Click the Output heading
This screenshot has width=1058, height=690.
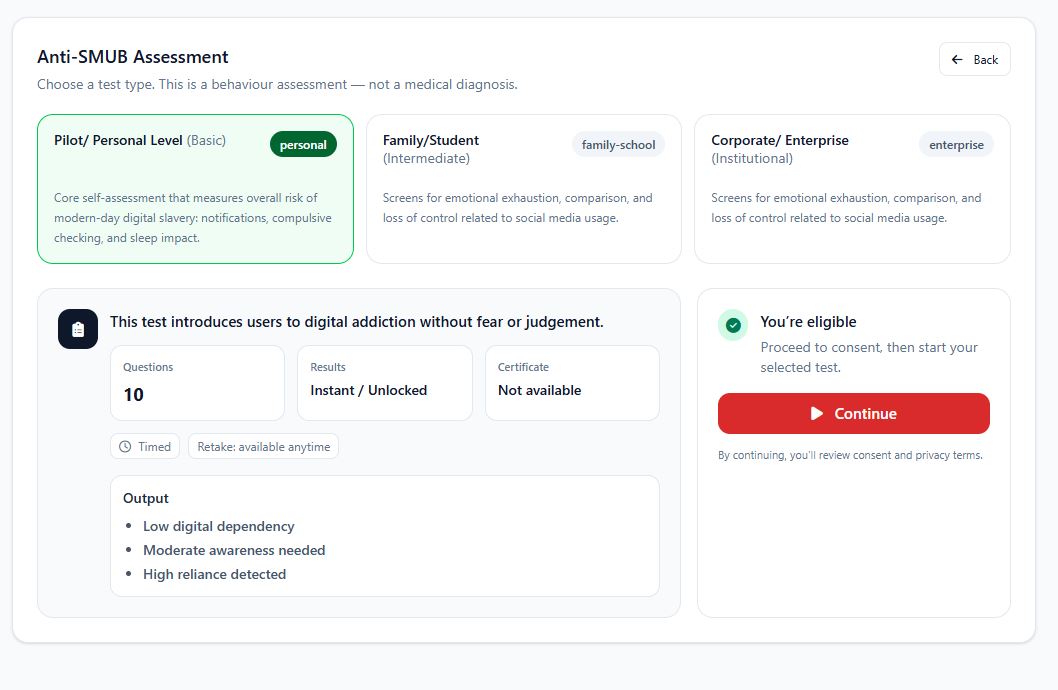click(x=146, y=498)
